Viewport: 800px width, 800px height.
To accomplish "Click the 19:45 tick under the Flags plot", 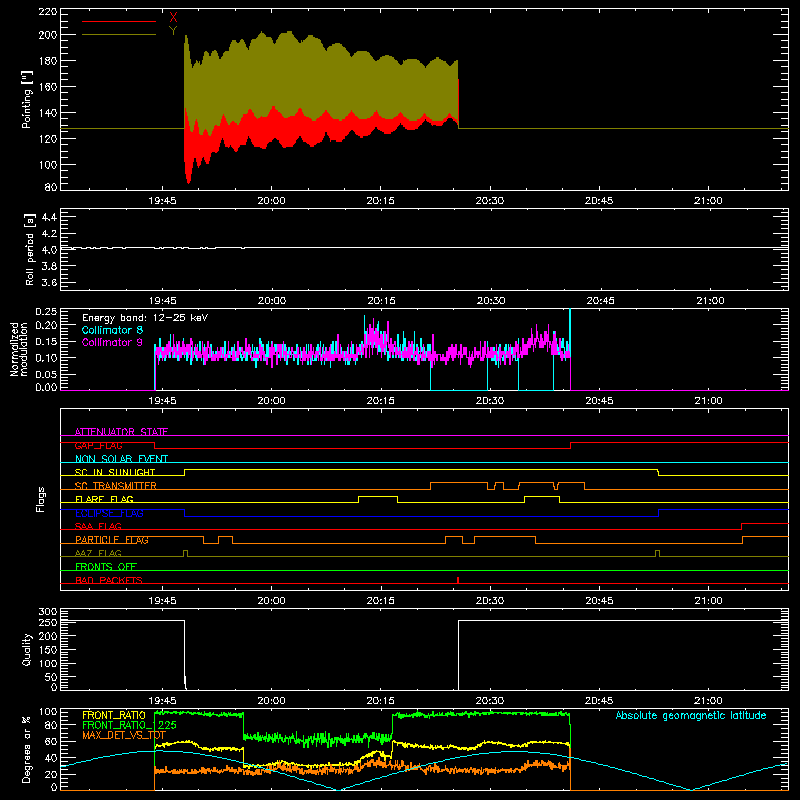I will click(x=162, y=601).
